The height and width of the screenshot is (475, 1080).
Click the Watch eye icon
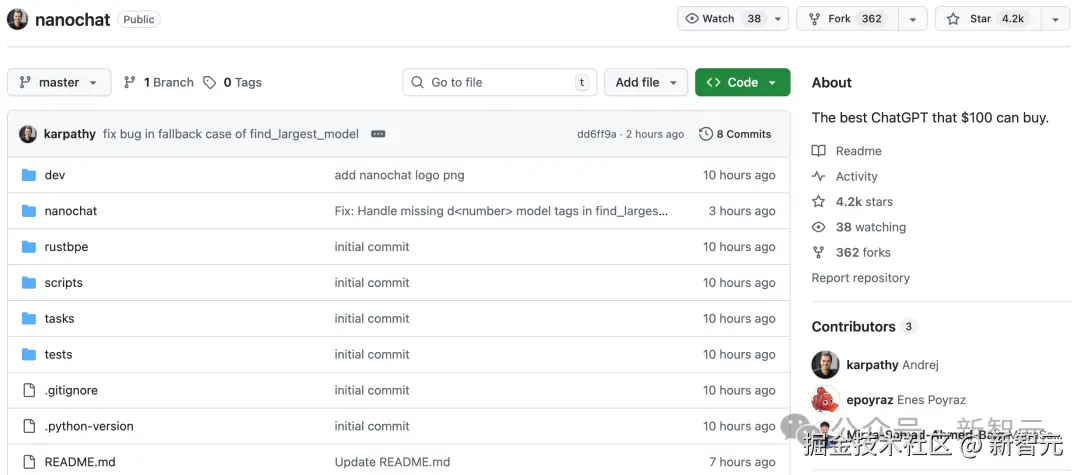692,19
